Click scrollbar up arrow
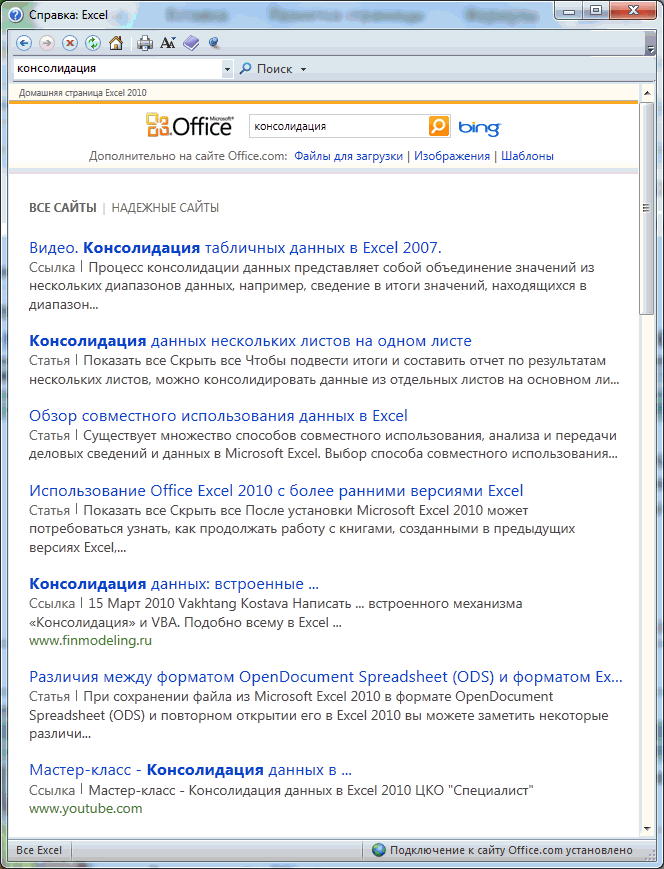The width and height of the screenshot is (664, 869). click(647, 93)
